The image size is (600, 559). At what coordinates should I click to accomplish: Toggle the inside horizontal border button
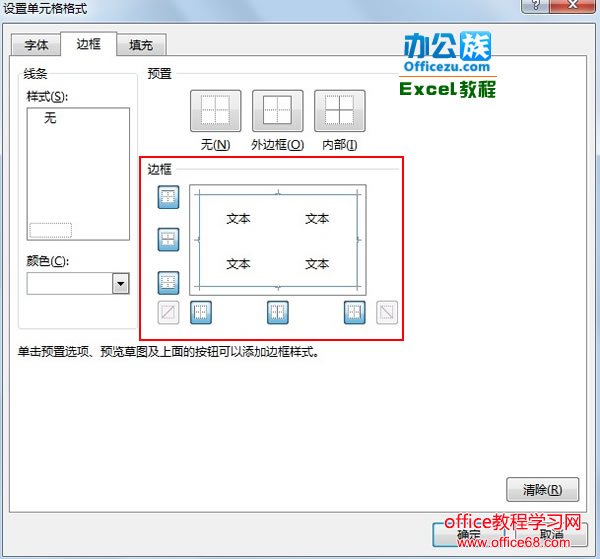point(168,240)
